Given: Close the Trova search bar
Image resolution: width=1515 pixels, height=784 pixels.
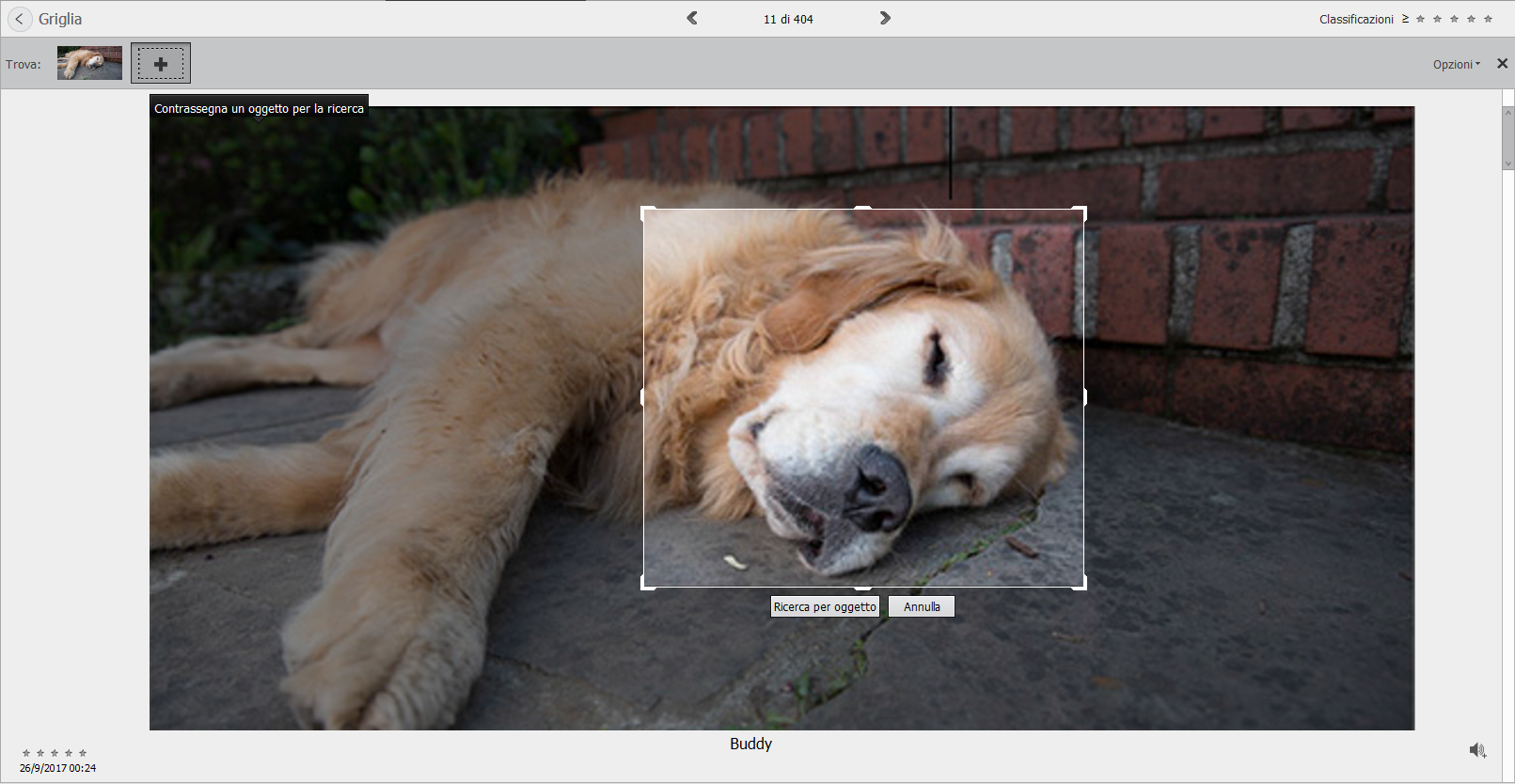Looking at the screenshot, I should 1502,64.
